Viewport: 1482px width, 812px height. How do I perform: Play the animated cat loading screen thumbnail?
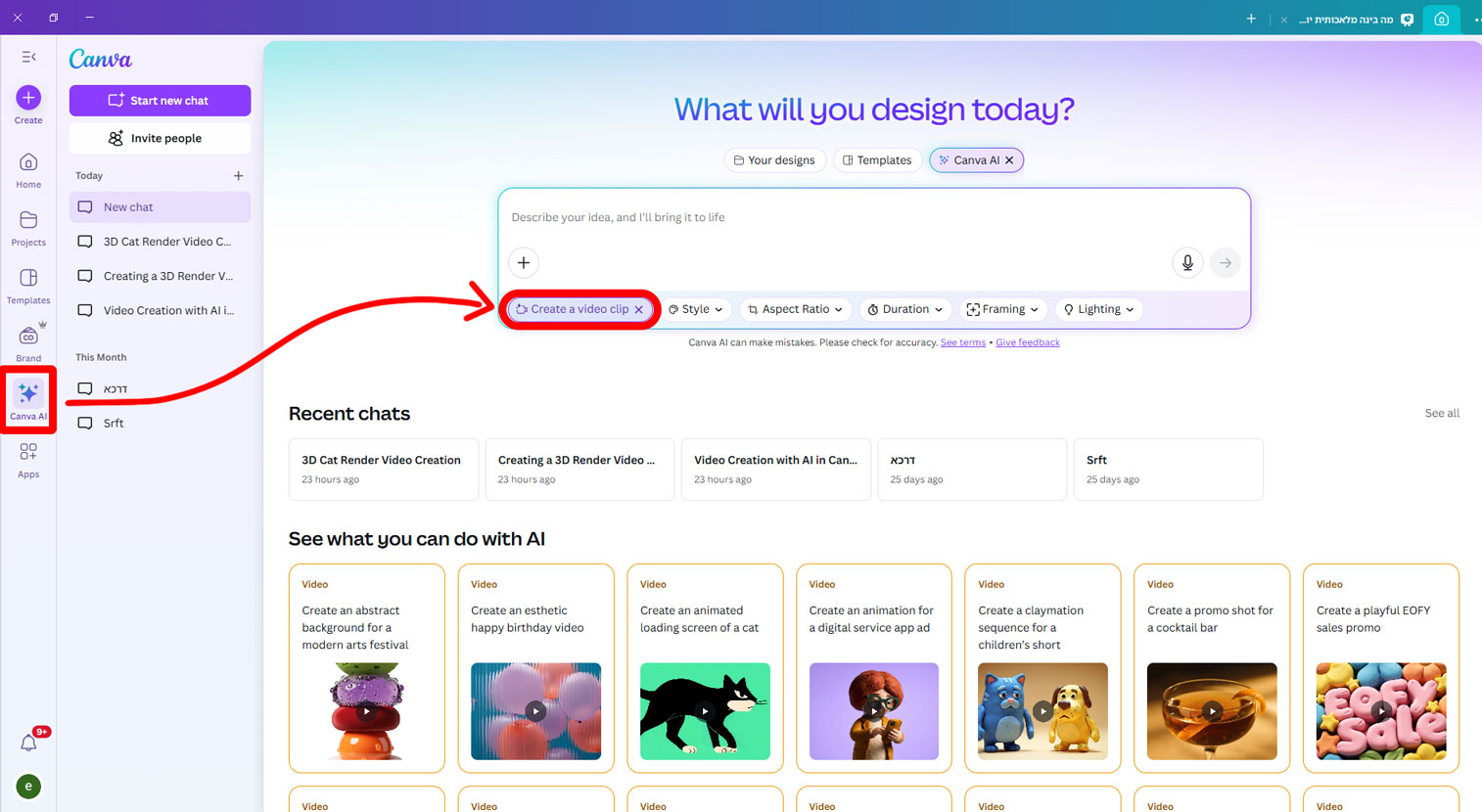pos(705,711)
